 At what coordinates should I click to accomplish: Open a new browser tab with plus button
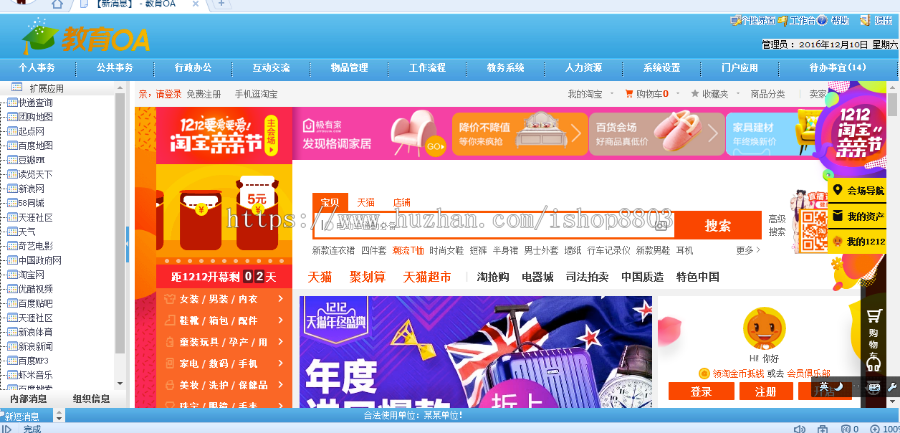point(221,4)
